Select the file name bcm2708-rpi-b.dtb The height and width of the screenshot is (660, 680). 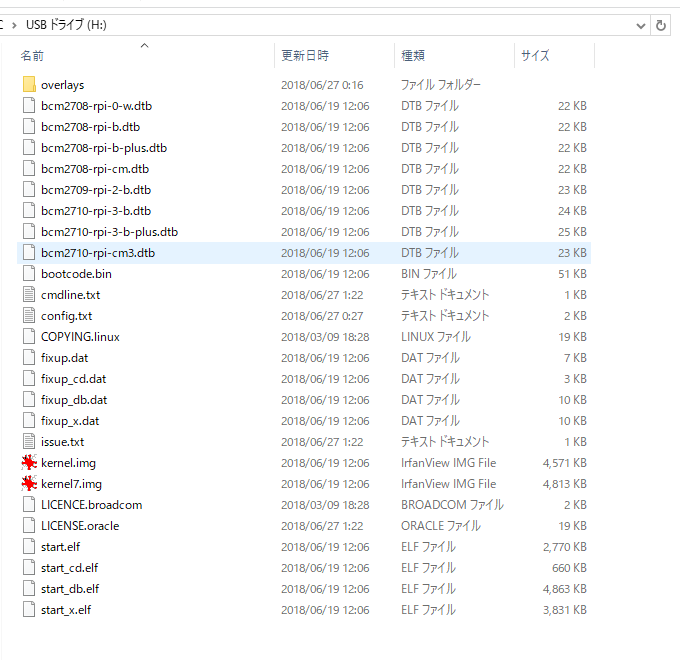(90, 127)
